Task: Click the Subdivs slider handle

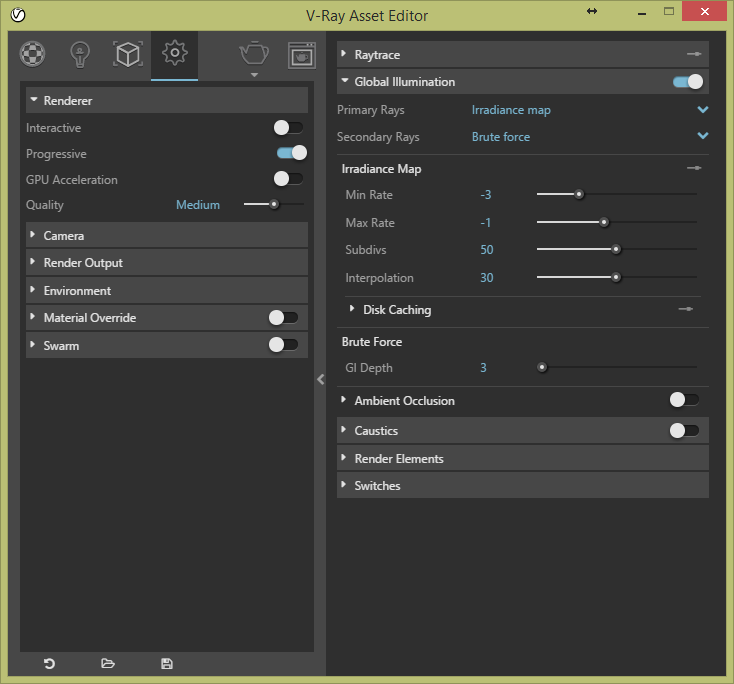Action: (617, 249)
